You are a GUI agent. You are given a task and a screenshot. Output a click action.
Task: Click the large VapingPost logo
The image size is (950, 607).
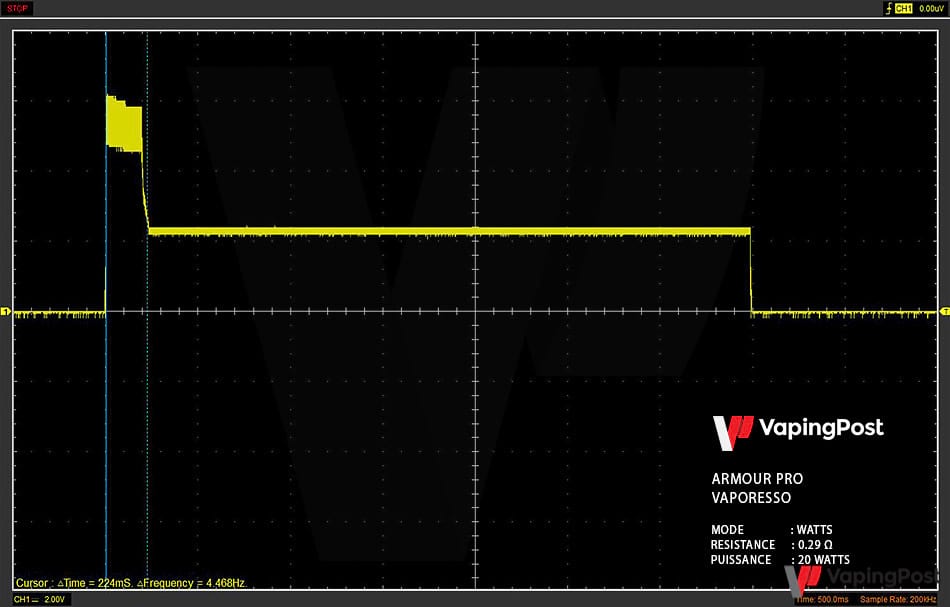click(797, 430)
